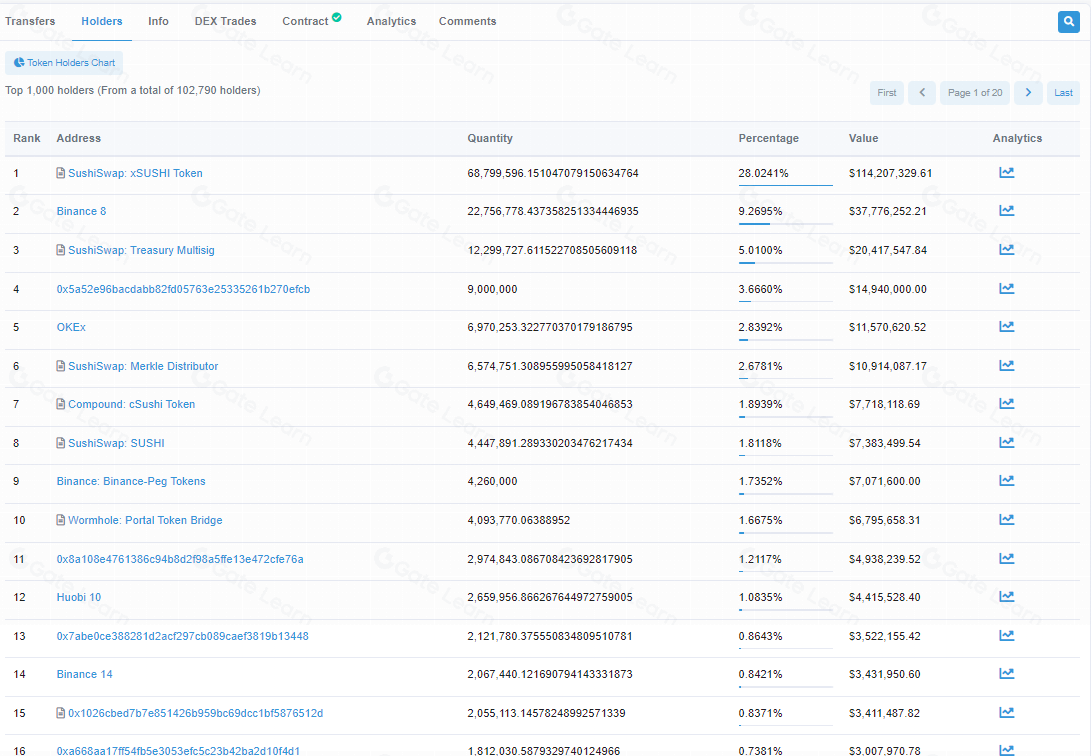Open address 0x5a52e96bacdabb82fd05763e25335261b270efcb
Viewport: 1091px width, 756px height.
click(183, 289)
